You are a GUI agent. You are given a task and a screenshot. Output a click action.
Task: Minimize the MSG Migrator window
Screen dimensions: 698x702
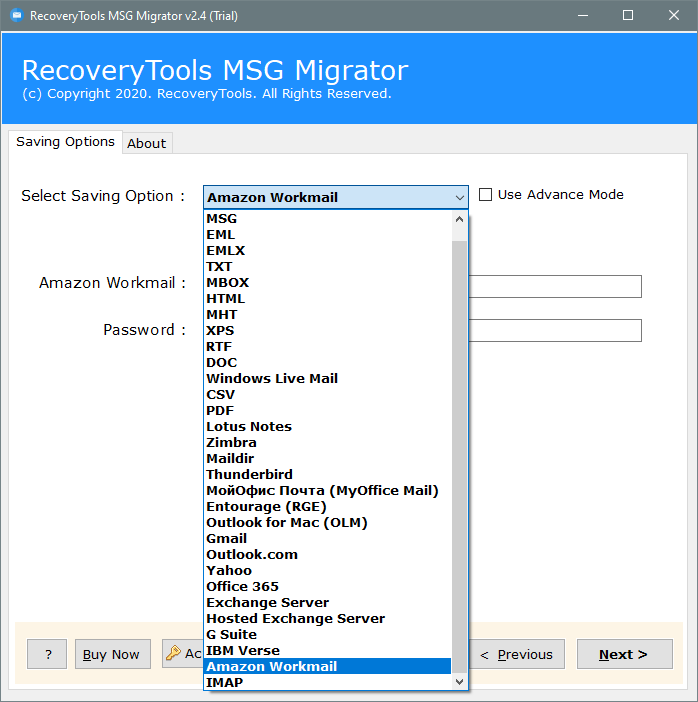582,15
